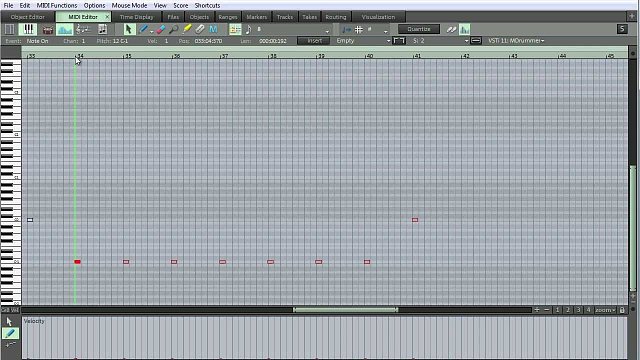
Task: Select the eraser tool
Action: 161,29
